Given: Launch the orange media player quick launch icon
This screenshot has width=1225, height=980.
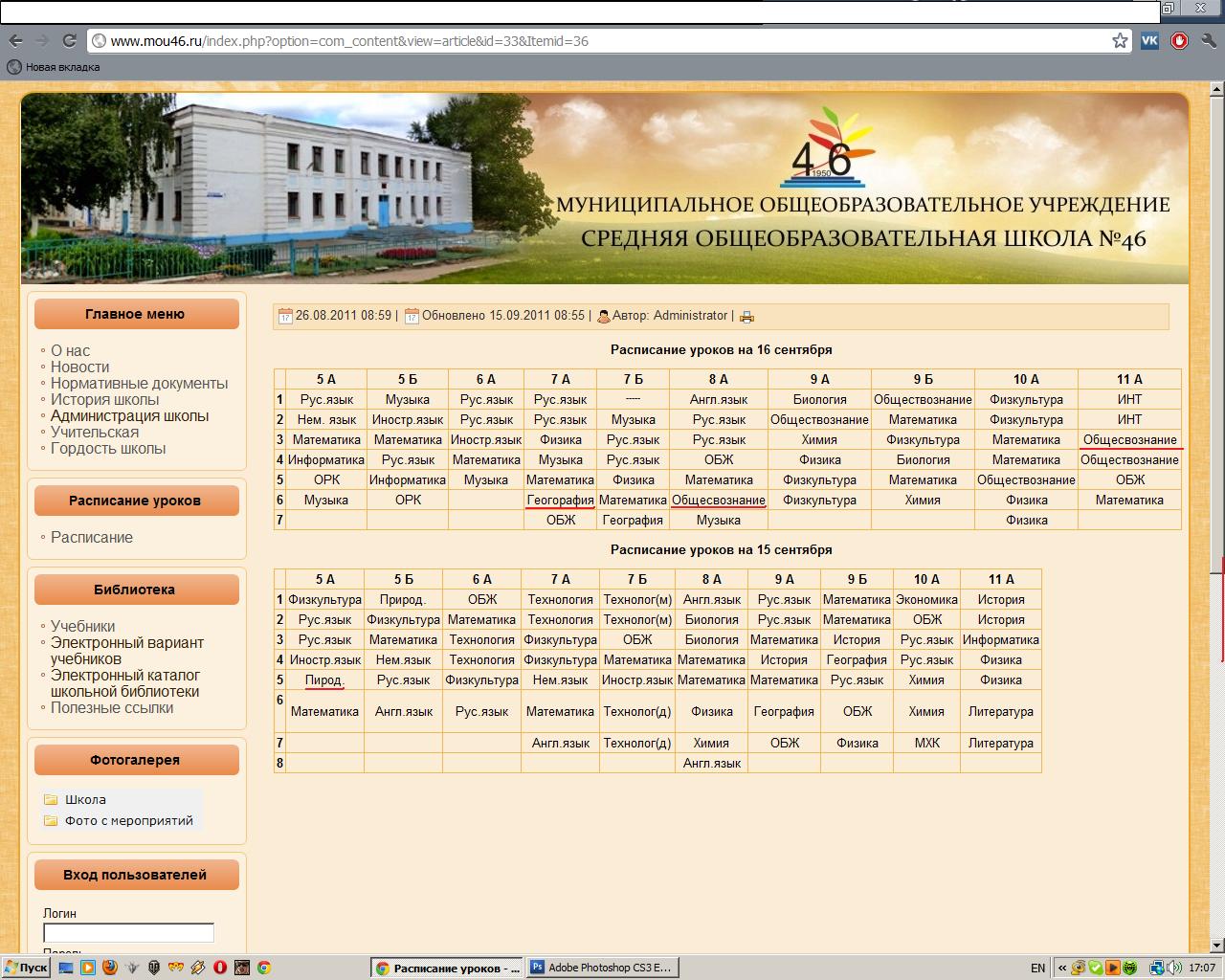Looking at the screenshot, I should [88, 968].
